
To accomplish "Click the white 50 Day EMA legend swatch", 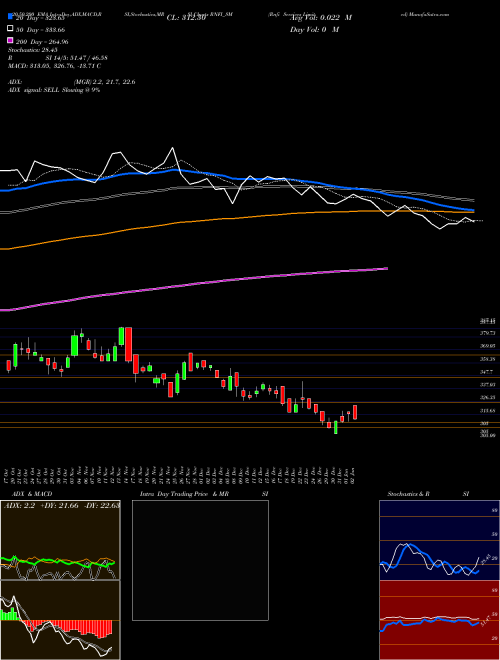I will [x=10, y=29].
